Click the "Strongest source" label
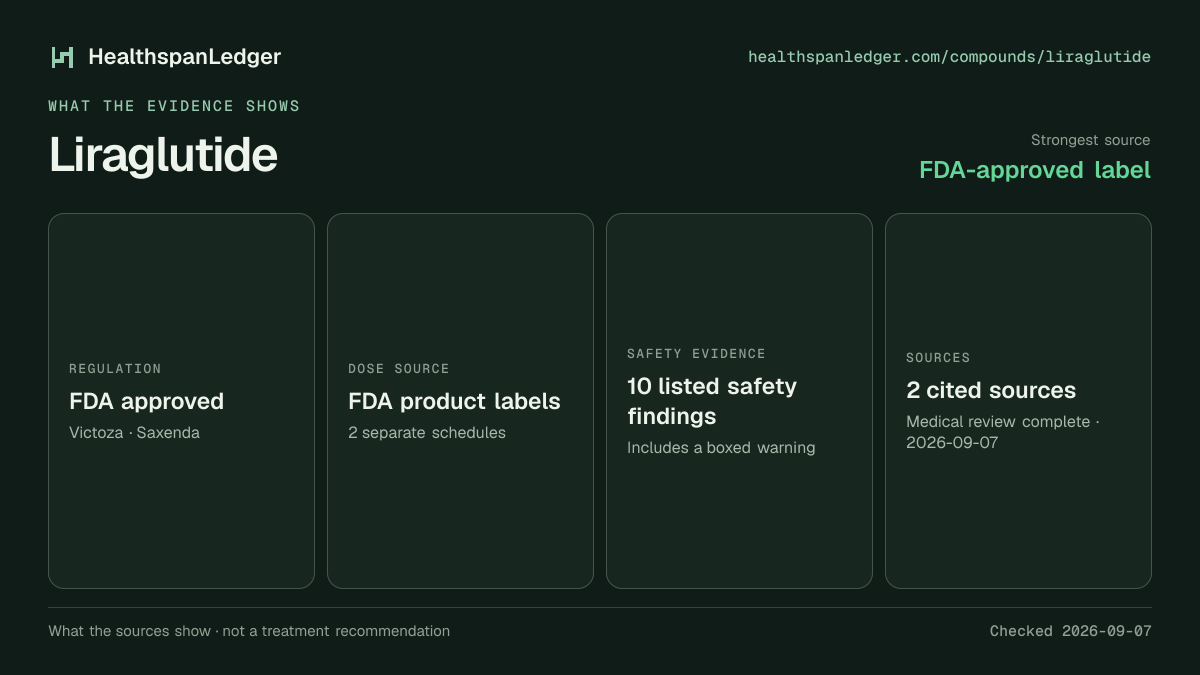The width and height of the screenshot is (1200, 675). click(x=1090, y=140)
